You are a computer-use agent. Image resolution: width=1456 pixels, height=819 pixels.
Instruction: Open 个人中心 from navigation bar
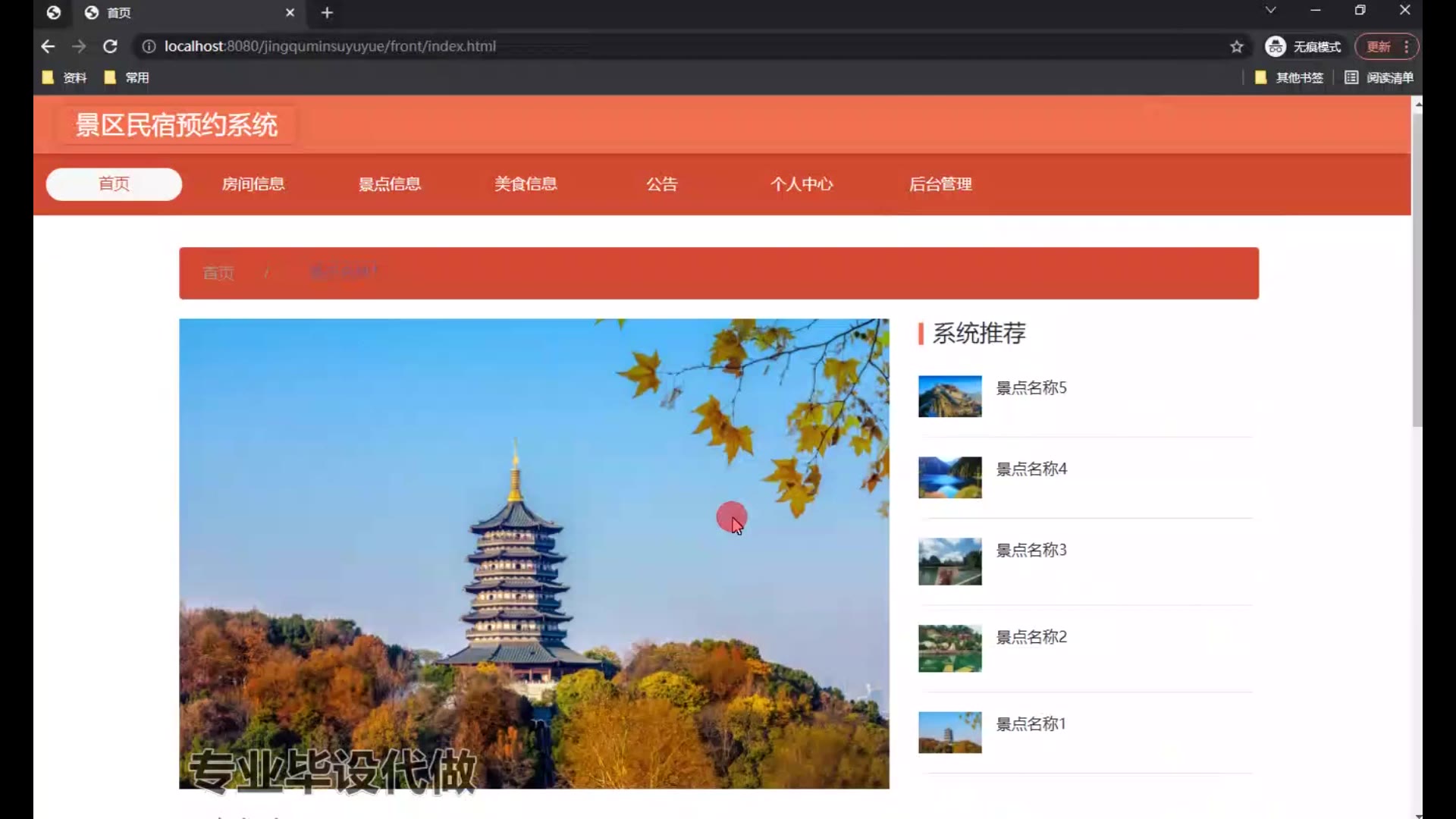click(802, 184)
